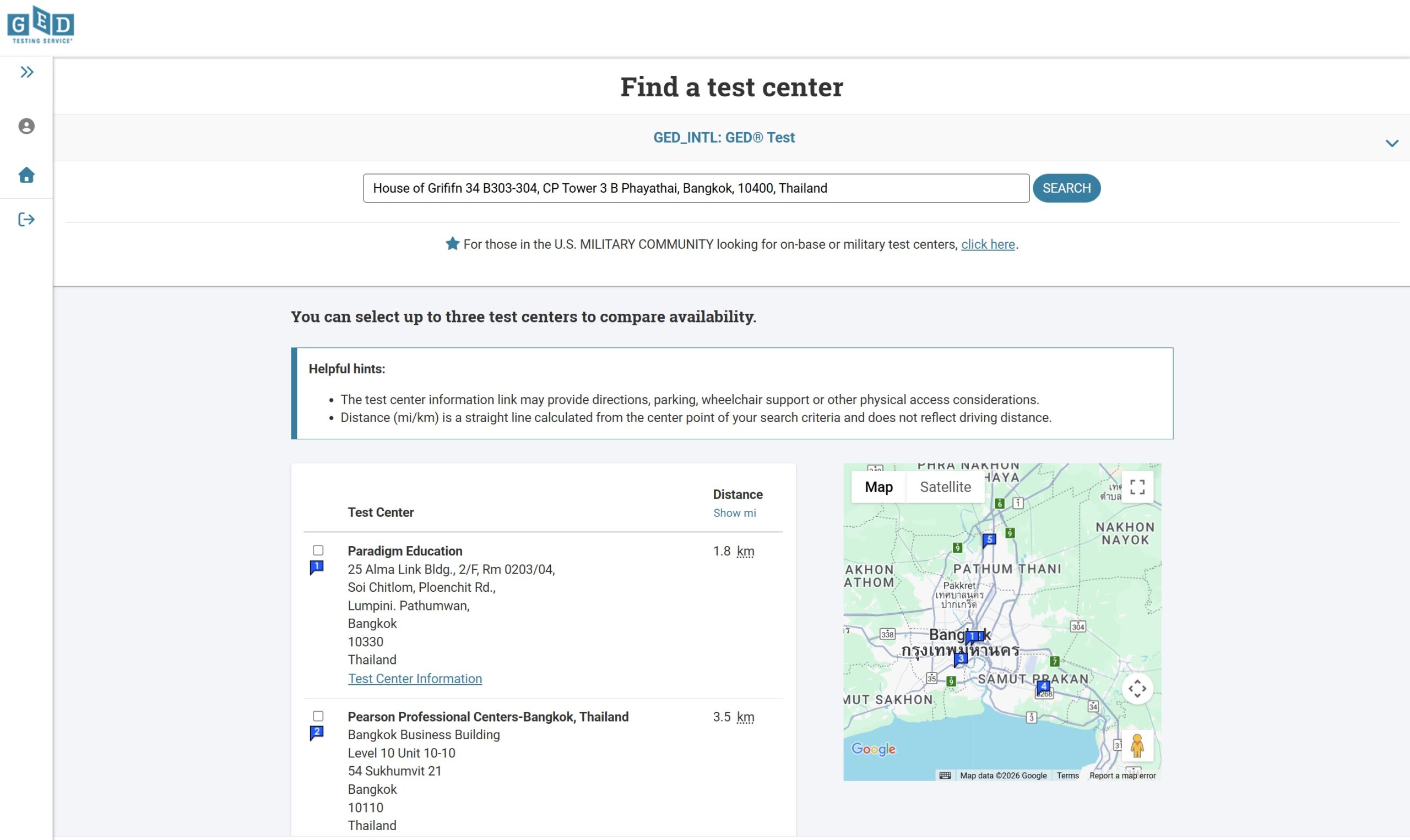
Task: Click the Street View pegman icon
Action: 1136,745
